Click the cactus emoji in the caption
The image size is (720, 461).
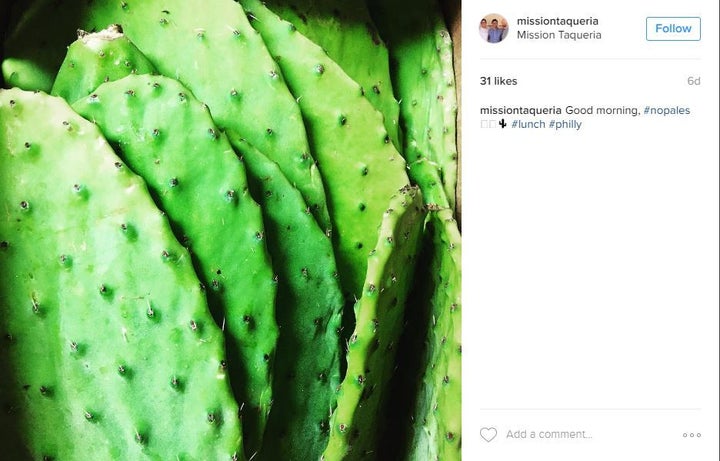[503, 124]
